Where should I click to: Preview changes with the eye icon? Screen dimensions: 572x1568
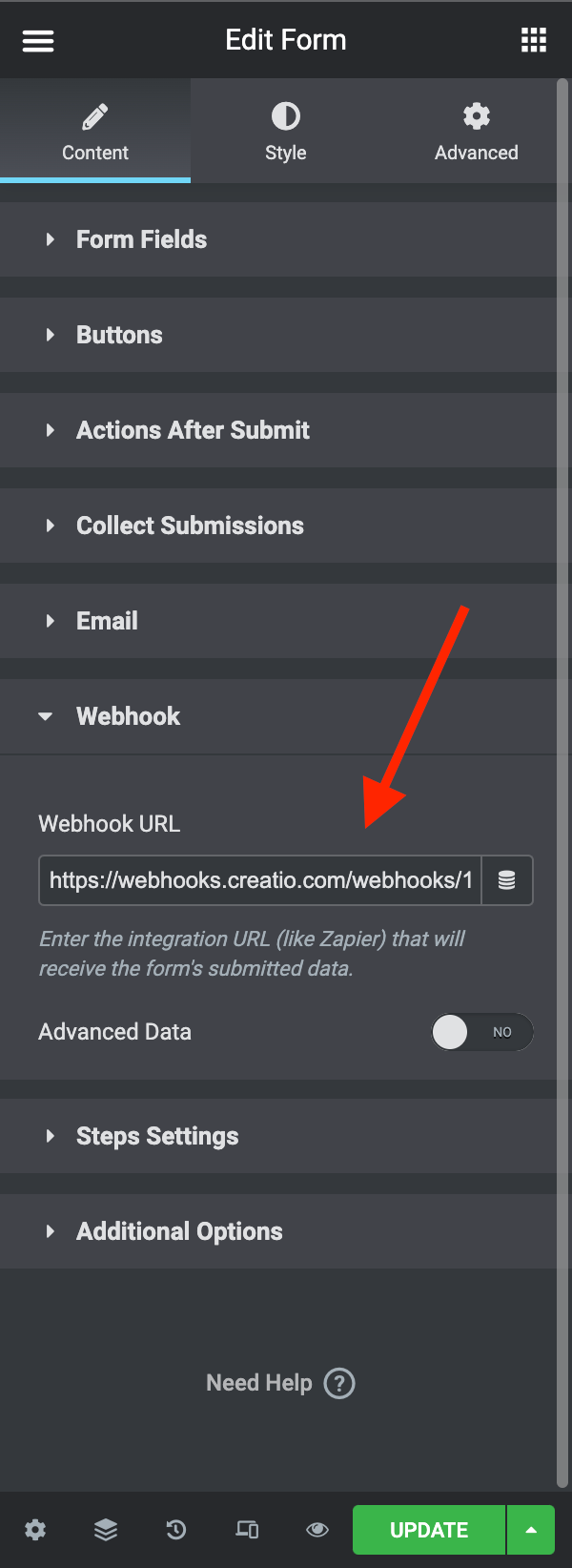317,1530
